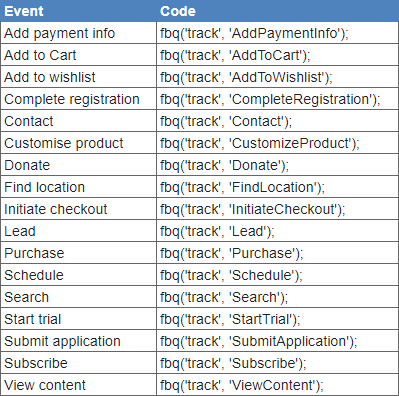Select the Find location event cell
Viewport: 399px width, 396px height.
pyautogui.click(x=78, y=187)
